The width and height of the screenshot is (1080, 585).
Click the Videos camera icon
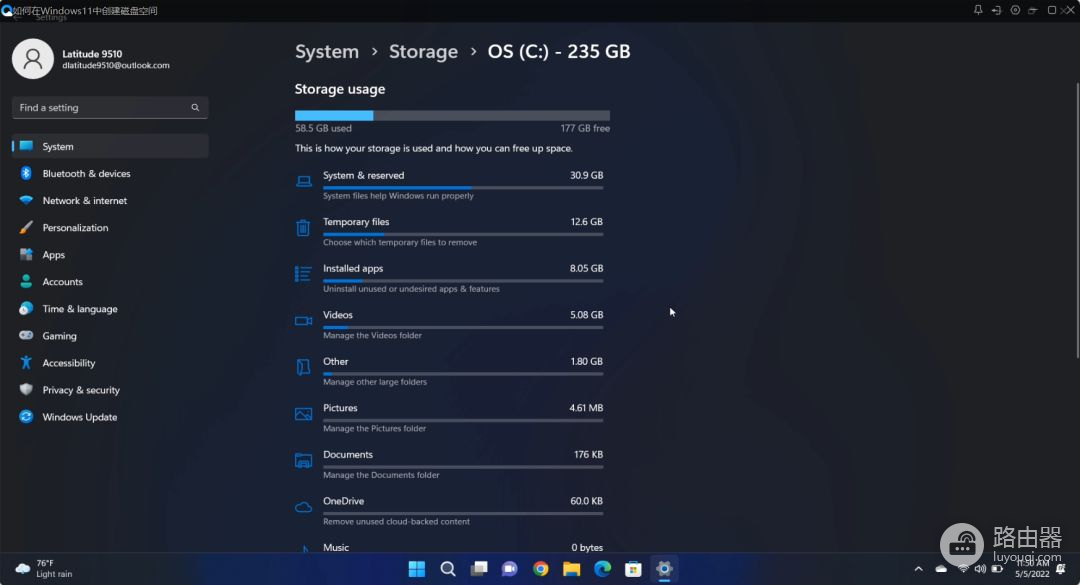tap(303, 321)
